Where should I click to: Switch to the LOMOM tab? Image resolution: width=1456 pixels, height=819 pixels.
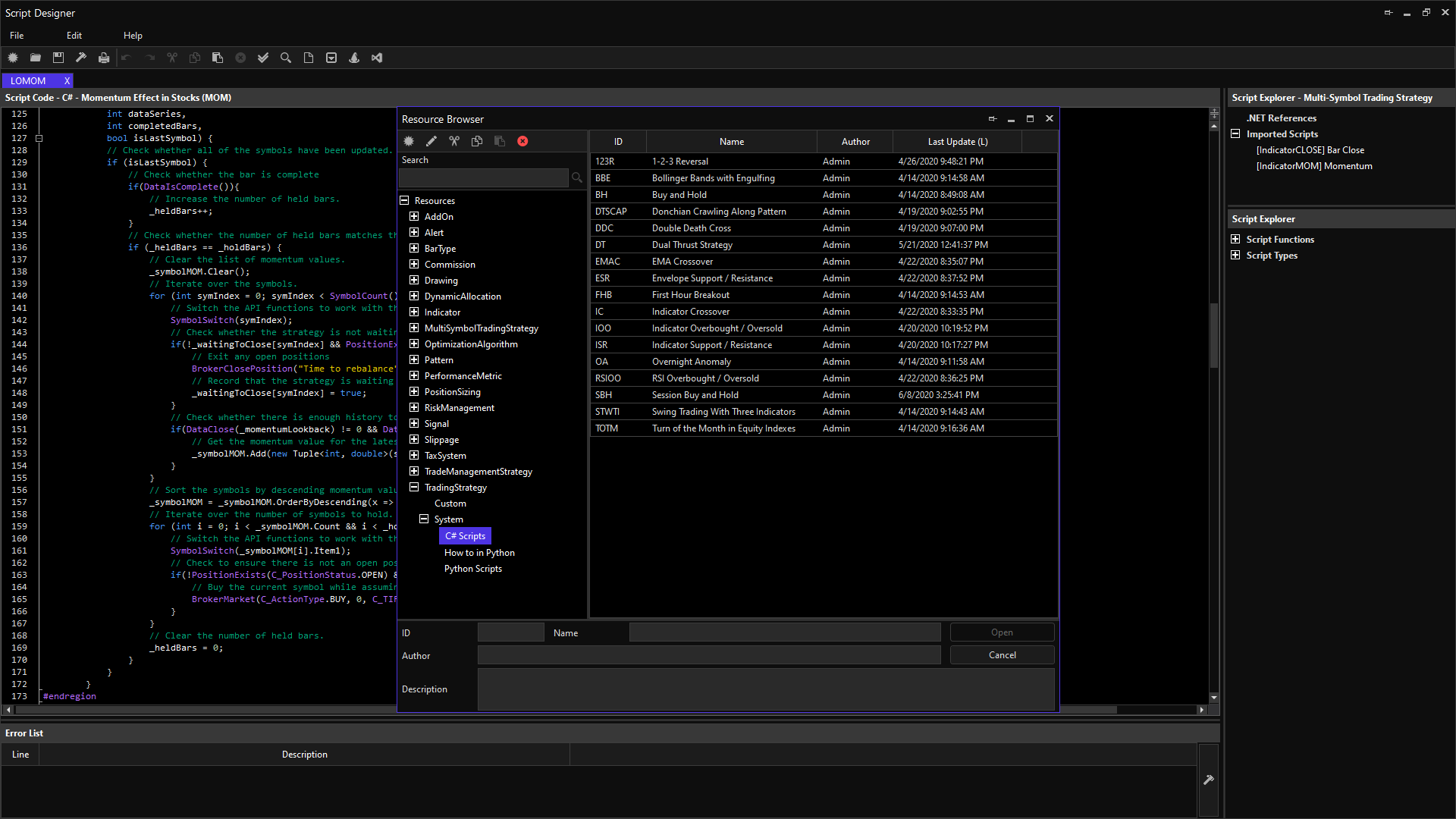[x=28, y=80]
